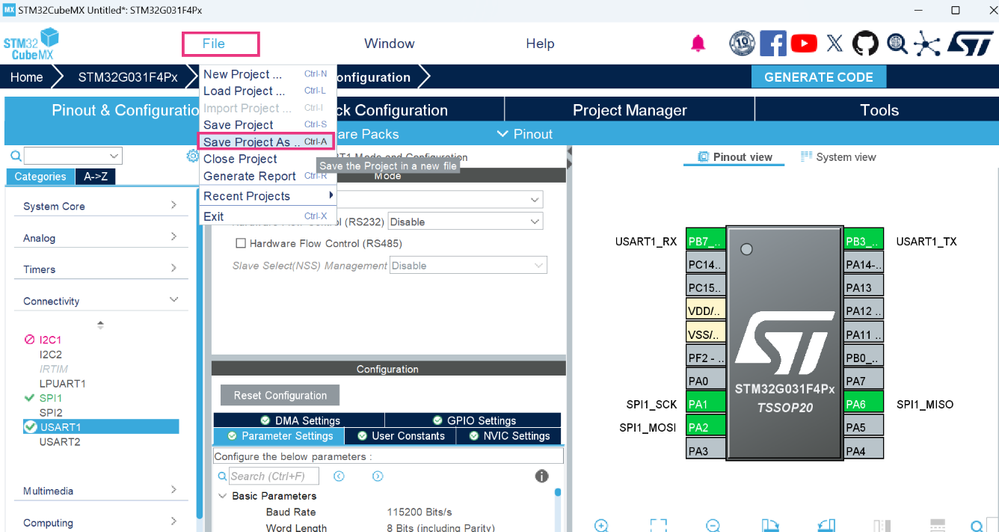Image resolution: width=999 pixels, height=532 pixels.
Task: Choose Load Project from File menu
Action: (x=268, y=90)
